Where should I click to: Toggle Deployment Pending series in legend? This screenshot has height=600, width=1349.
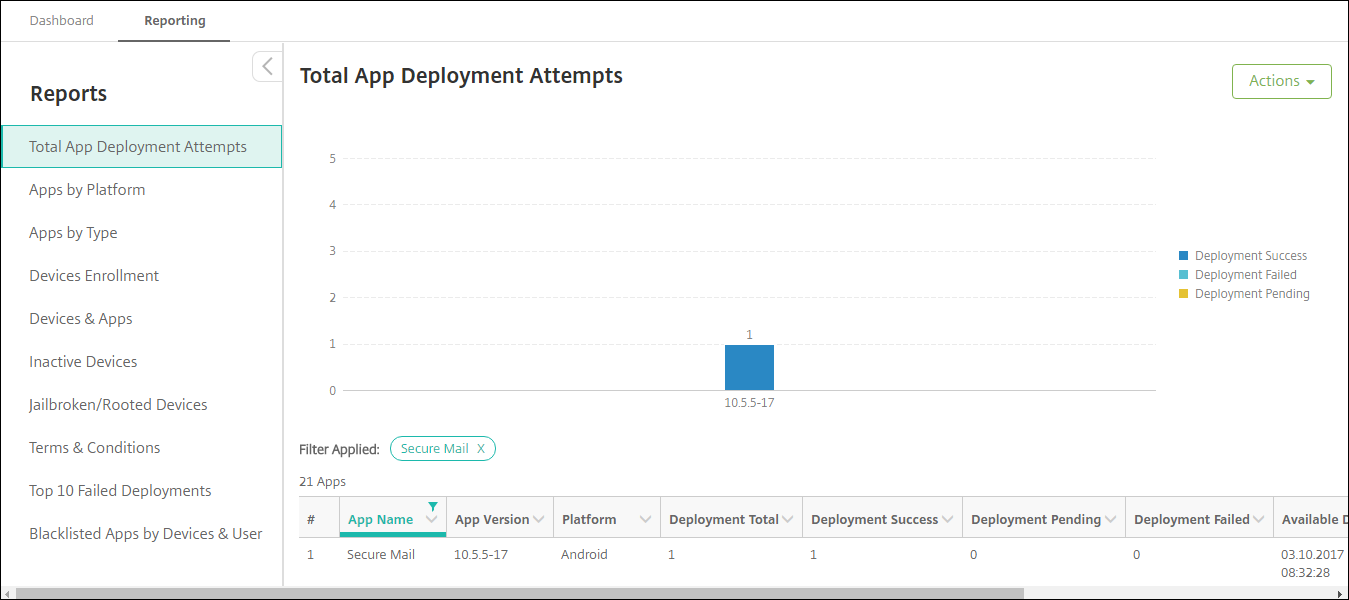click(1184, 294)
